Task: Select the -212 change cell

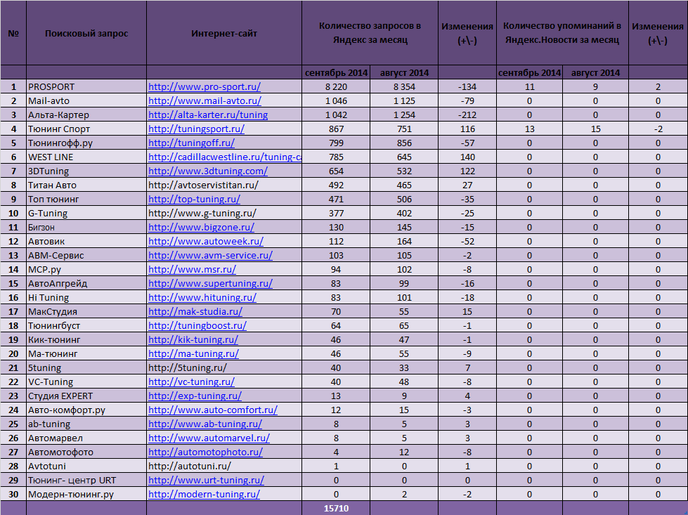Action: (x=467, y=115)
